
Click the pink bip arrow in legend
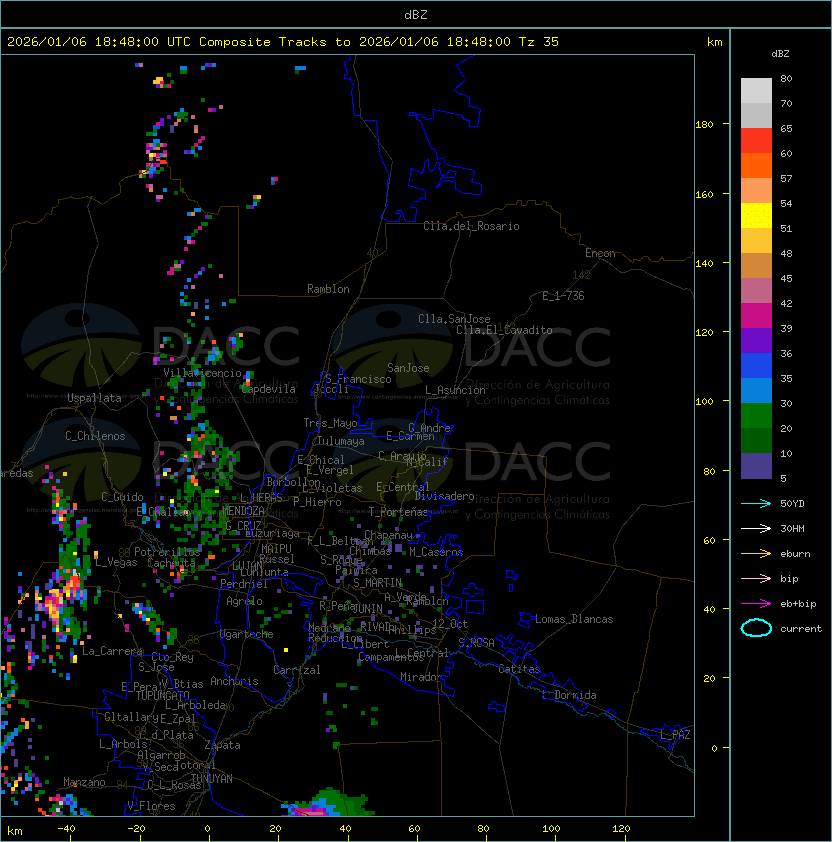click(756, 578)
